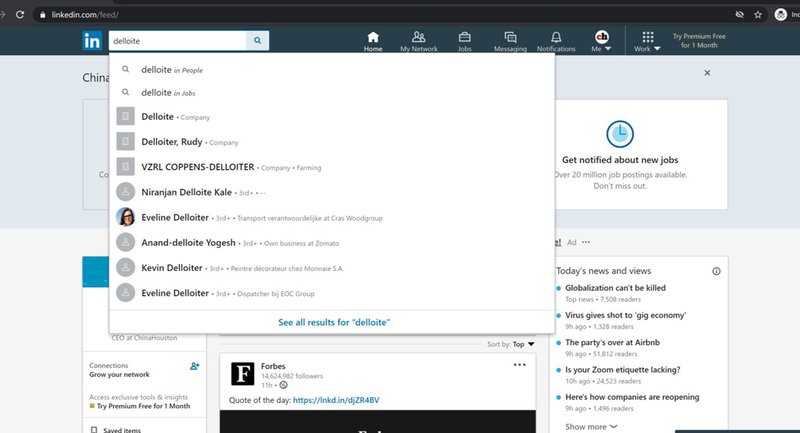800x433 pixels.
Task: Open VZRL COPPENS-DELLOITER company result
Action: point(332,167)
